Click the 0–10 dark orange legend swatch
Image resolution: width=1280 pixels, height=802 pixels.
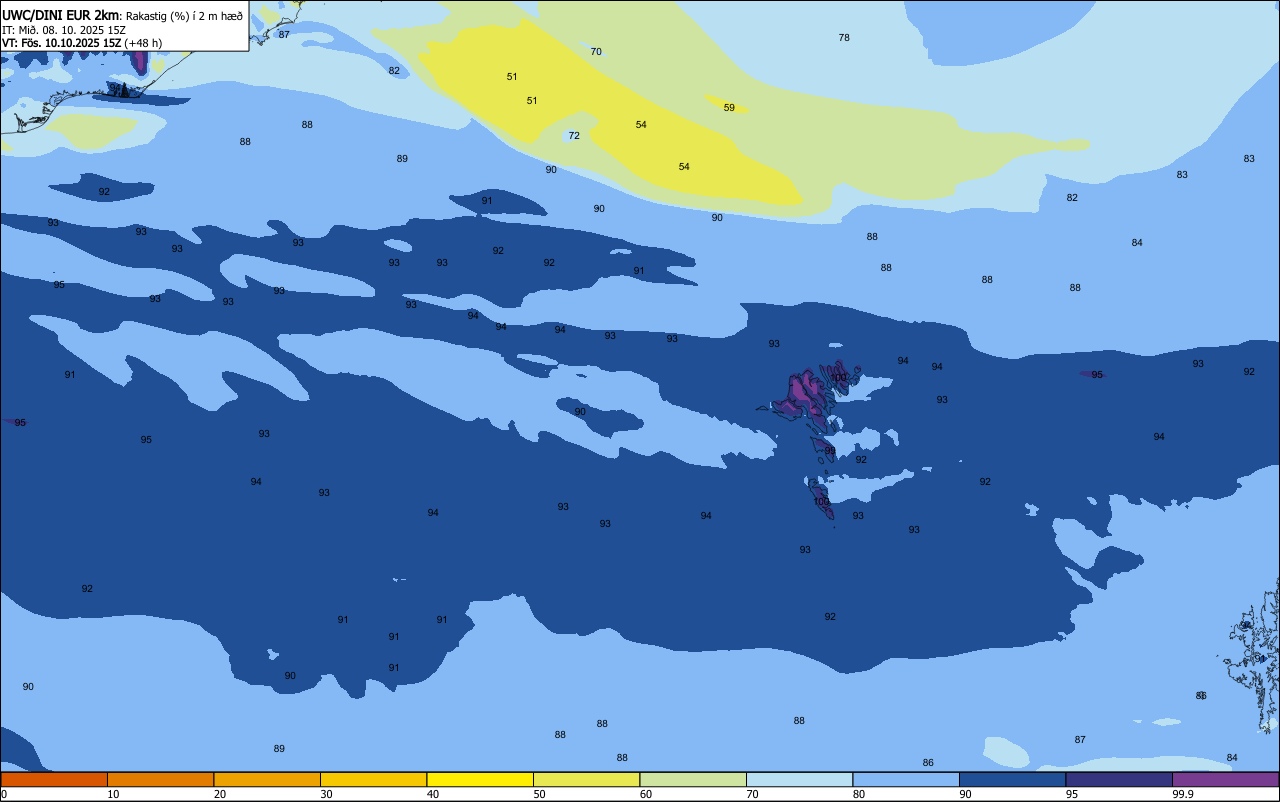54,779
